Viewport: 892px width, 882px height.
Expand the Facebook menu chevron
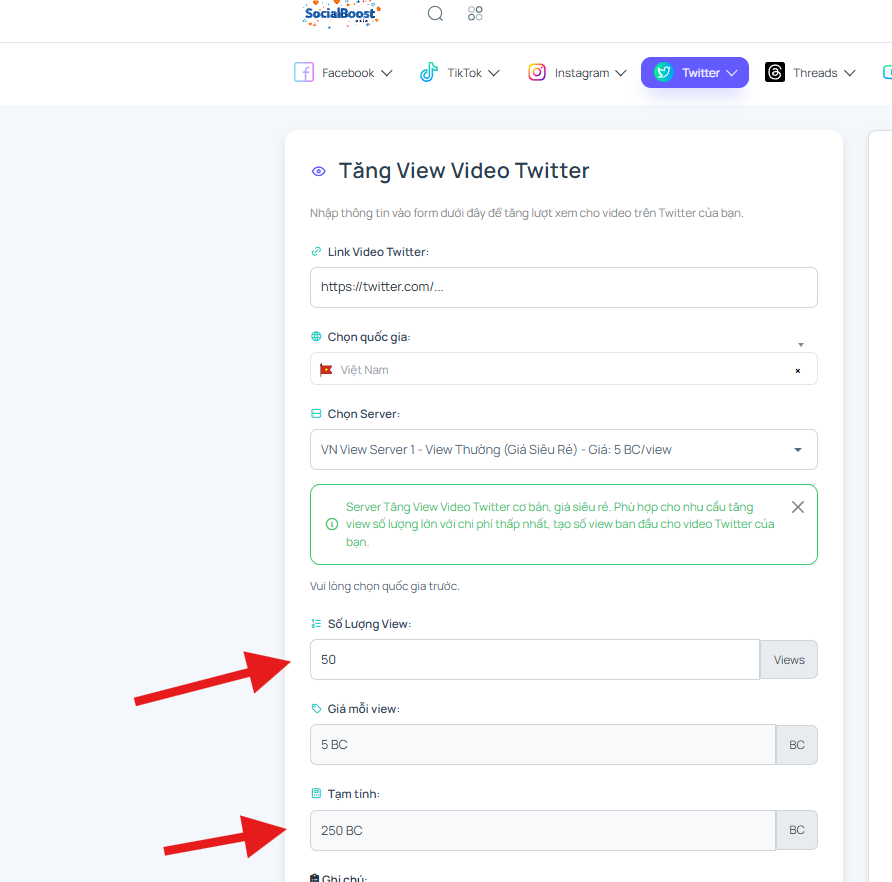coord(387,73)
